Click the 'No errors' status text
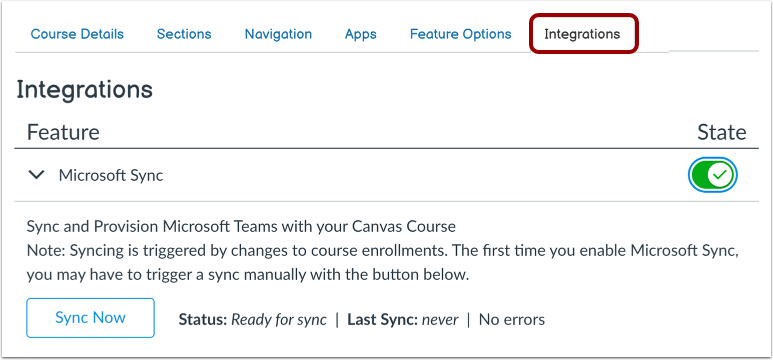Screen dimensions: 773x360 [x=512, y=320]
